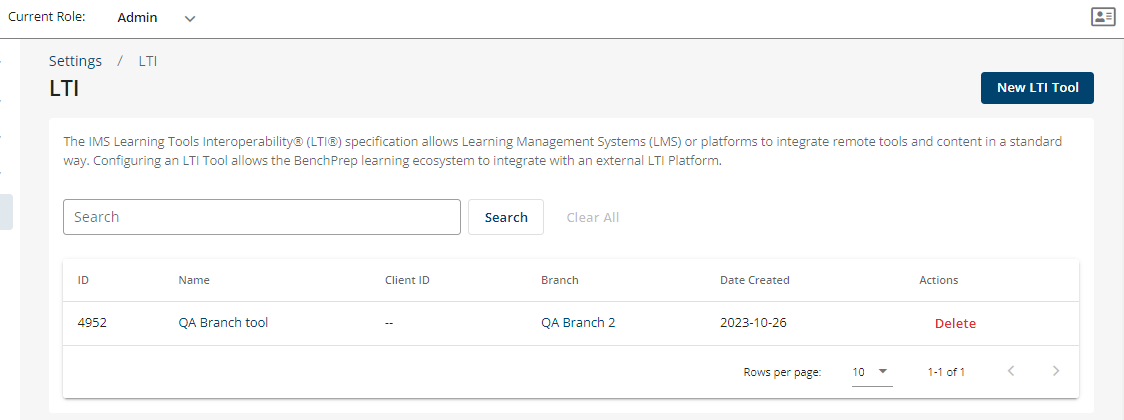Click the Branch column header
The width and height of the screenshot is (1124, 420).
pyautogui.click(x=559, y=280)
